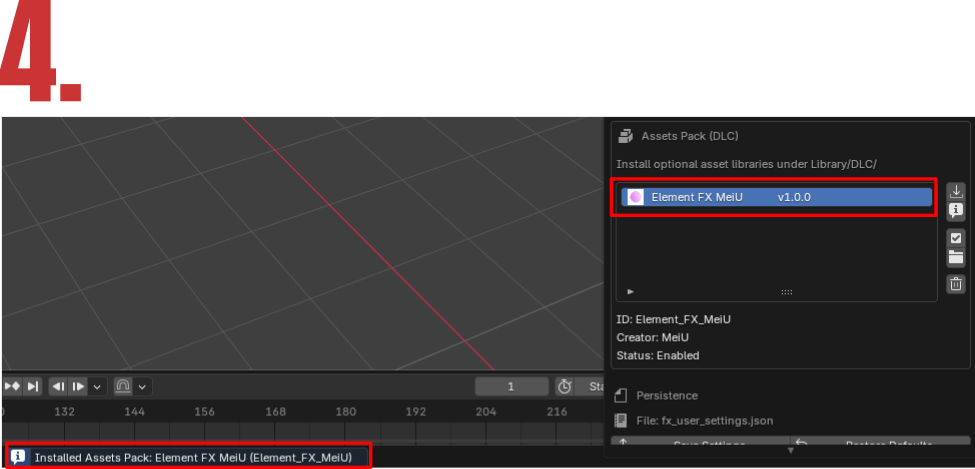This screenshot has height=469, width=975.
Task: Toggle the preview range stopwatch icon
Action: tap(564, 386)
